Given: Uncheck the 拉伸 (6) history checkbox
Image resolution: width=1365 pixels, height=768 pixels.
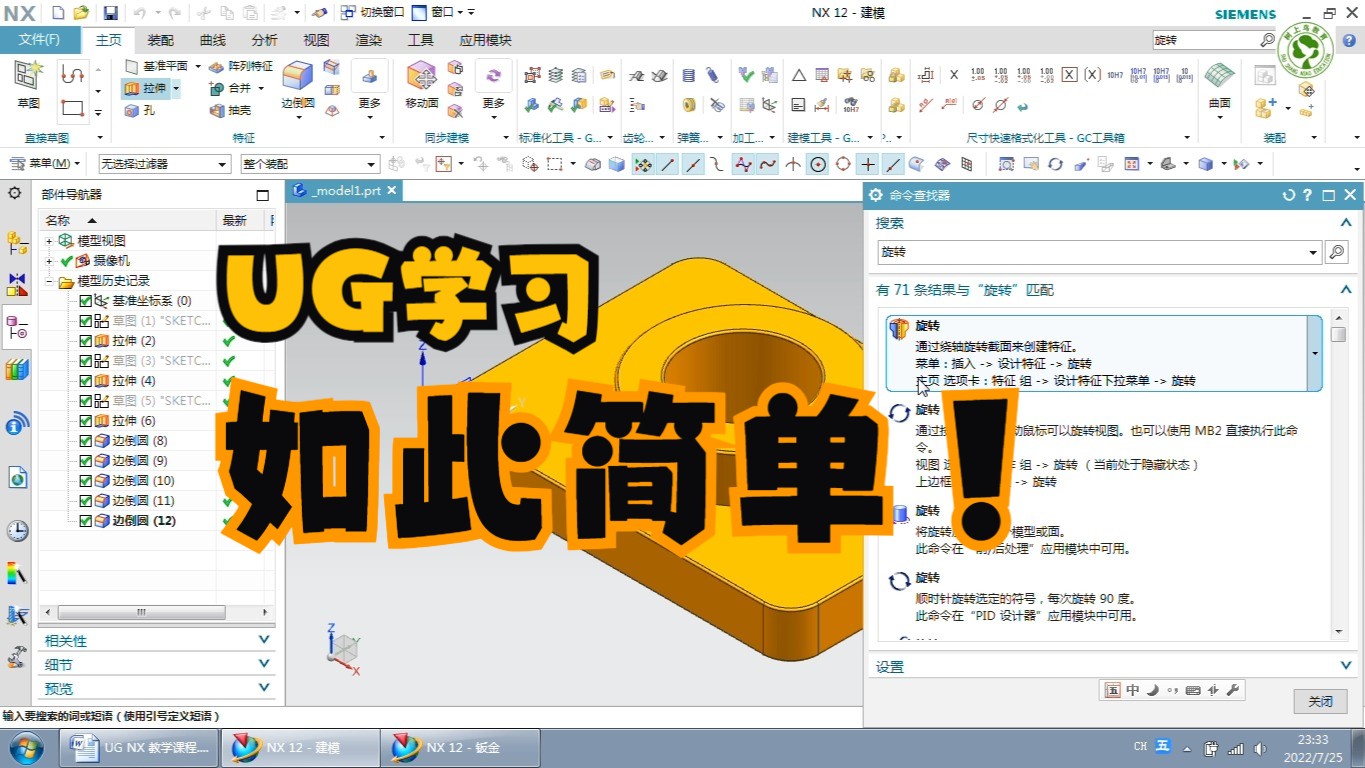Looking at the screenshot, I should coord(85,420).
